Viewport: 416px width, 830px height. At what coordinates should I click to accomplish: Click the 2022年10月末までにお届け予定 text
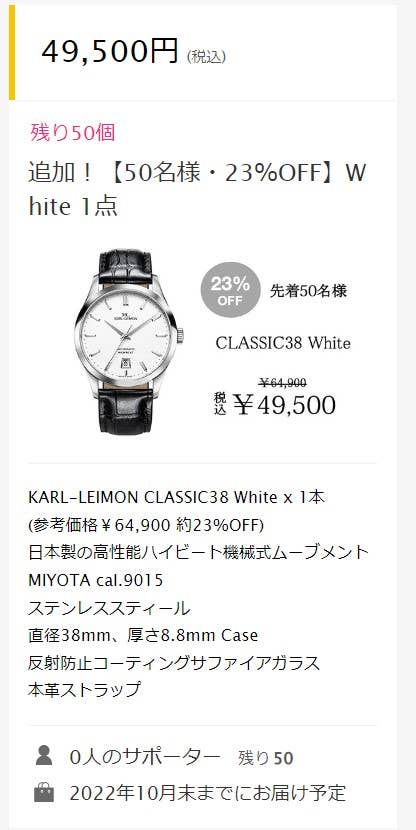point(207,793)
